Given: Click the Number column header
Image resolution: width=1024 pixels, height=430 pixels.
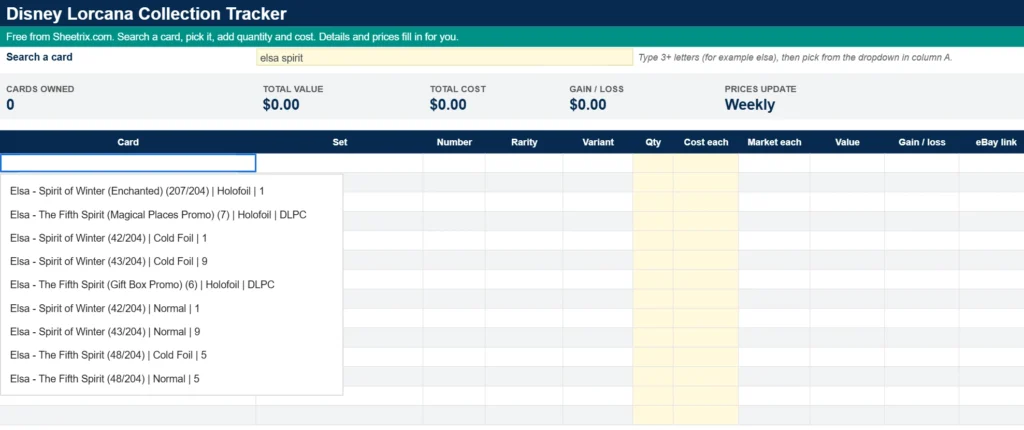Looking at the screenshot, I should [454, 142].
